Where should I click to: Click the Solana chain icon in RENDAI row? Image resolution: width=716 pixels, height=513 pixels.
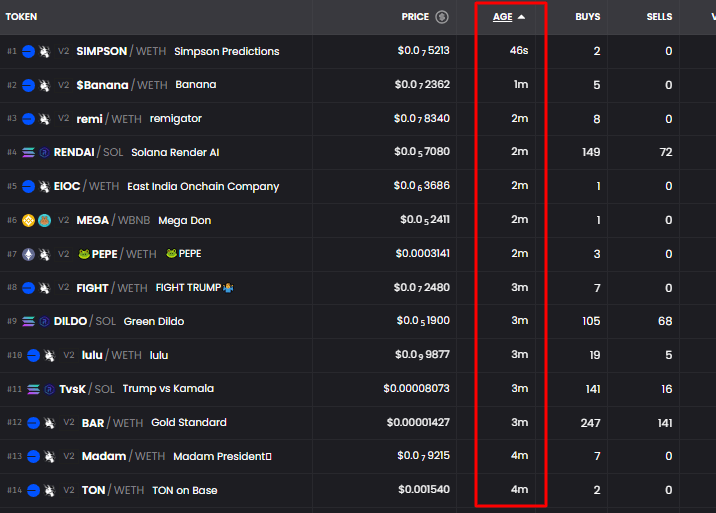click(28, 153)
